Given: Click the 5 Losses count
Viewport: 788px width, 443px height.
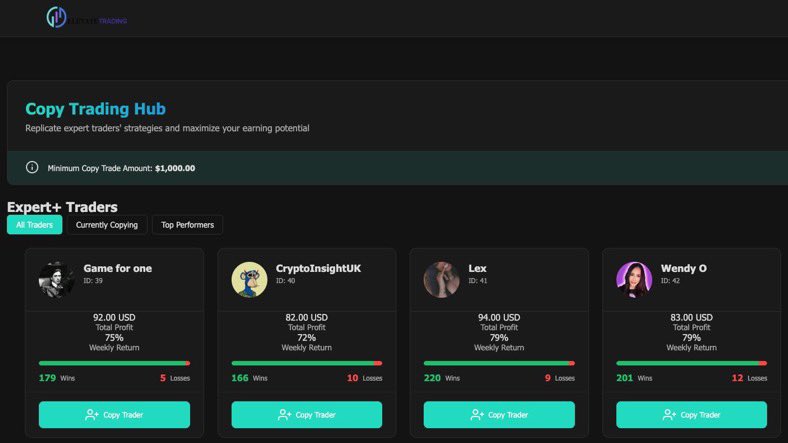Looking at the screenshot, I should click(x=175, y=378).
